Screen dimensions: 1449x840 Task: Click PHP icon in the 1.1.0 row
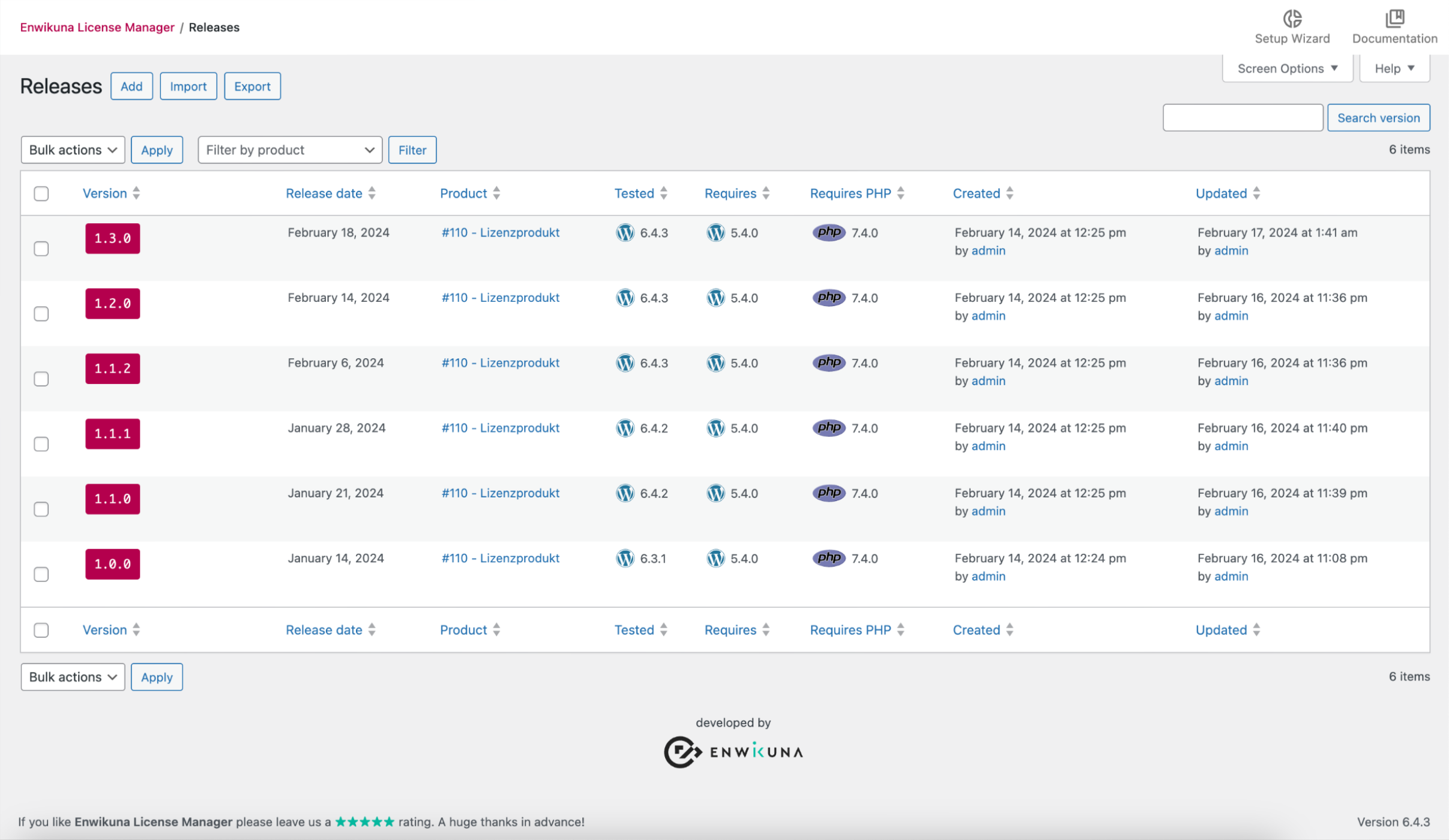[829, 493]
